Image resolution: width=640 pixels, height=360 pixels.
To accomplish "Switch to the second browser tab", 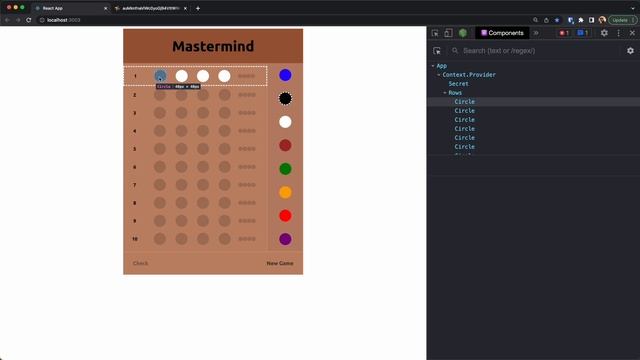I will click(x=150, y=8).
